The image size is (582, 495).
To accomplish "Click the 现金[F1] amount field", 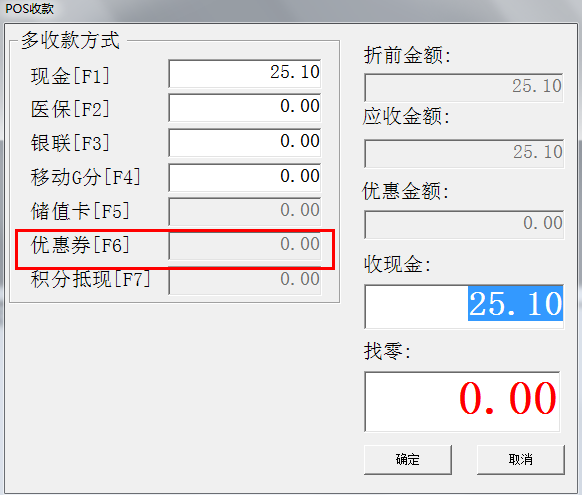I will (245, 73).
